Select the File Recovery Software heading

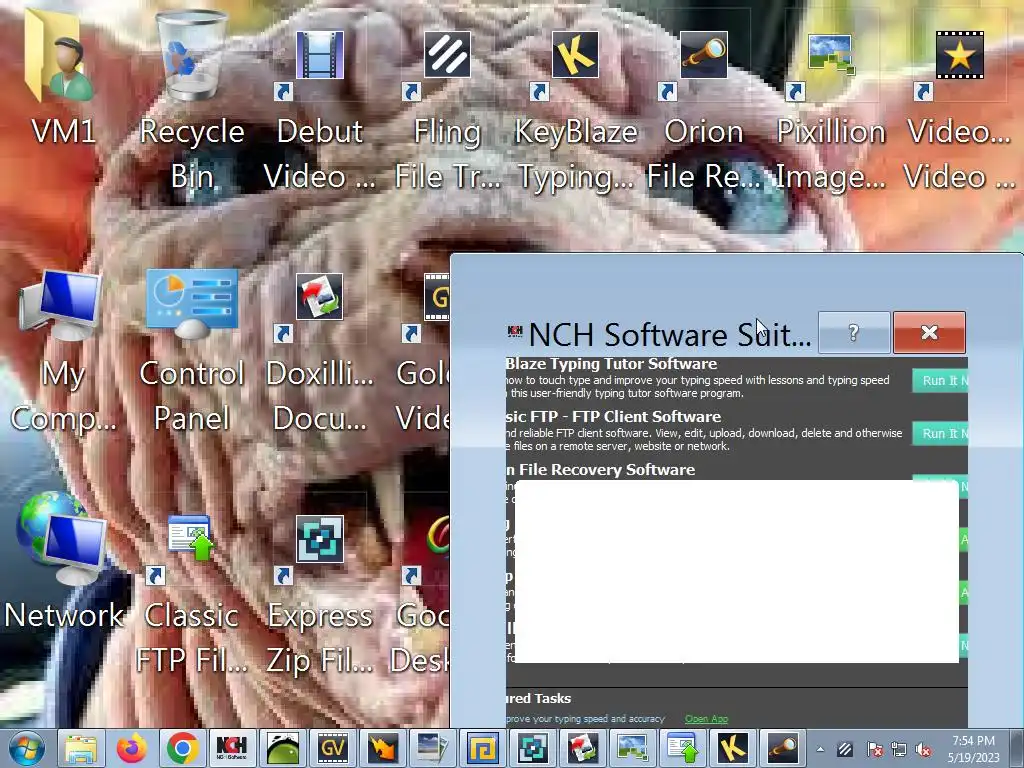click(x=601, y=470)
